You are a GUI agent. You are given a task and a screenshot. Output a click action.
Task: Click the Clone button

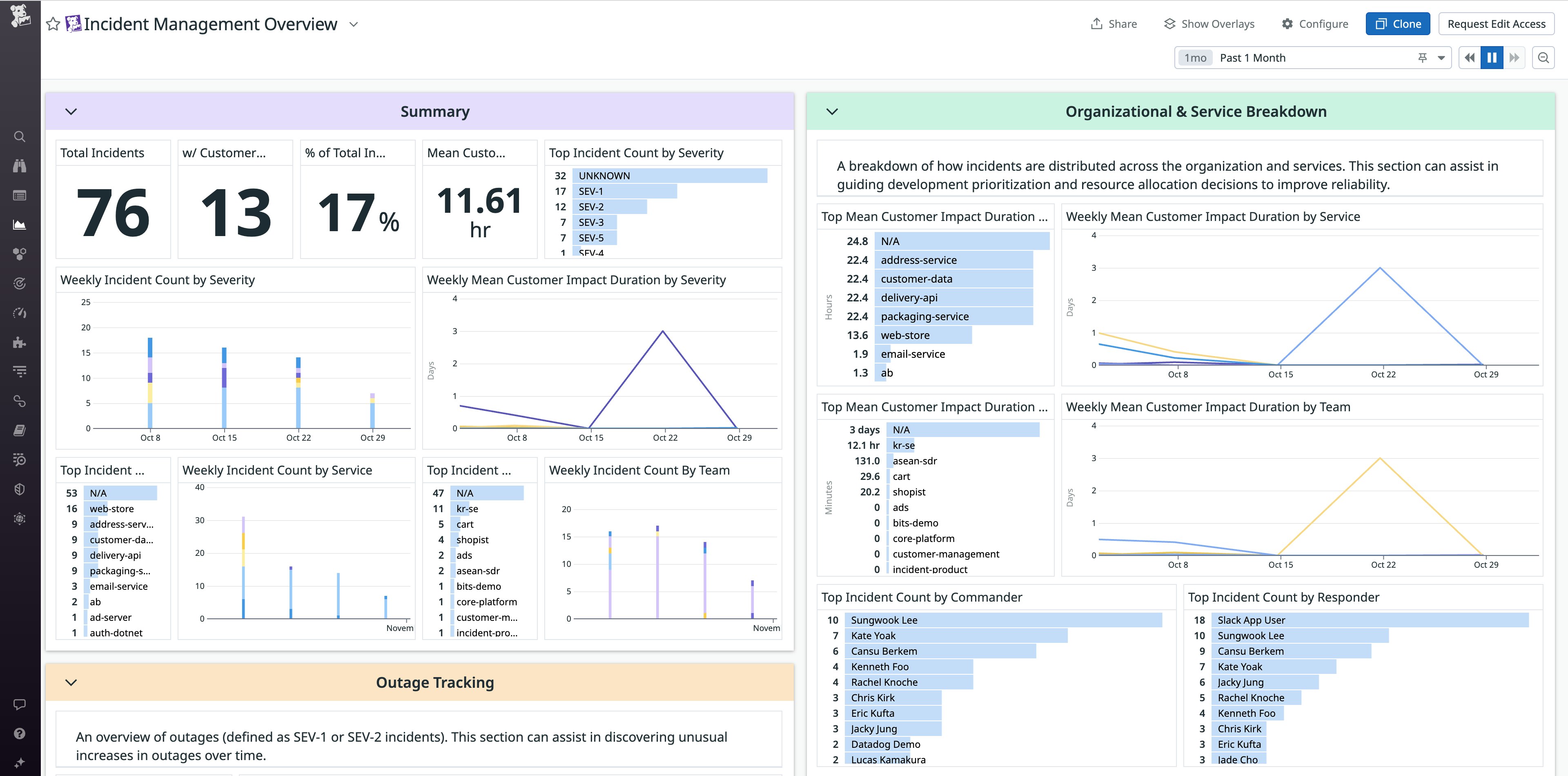coord(1398,24)
